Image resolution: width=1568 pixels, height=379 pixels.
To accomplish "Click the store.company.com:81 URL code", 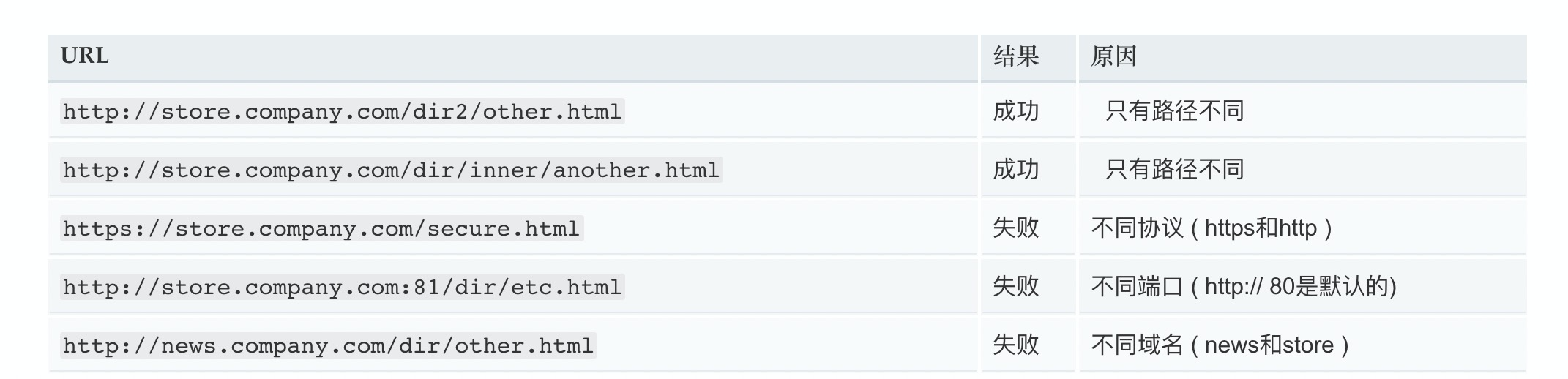I will [x=342, y=287].
